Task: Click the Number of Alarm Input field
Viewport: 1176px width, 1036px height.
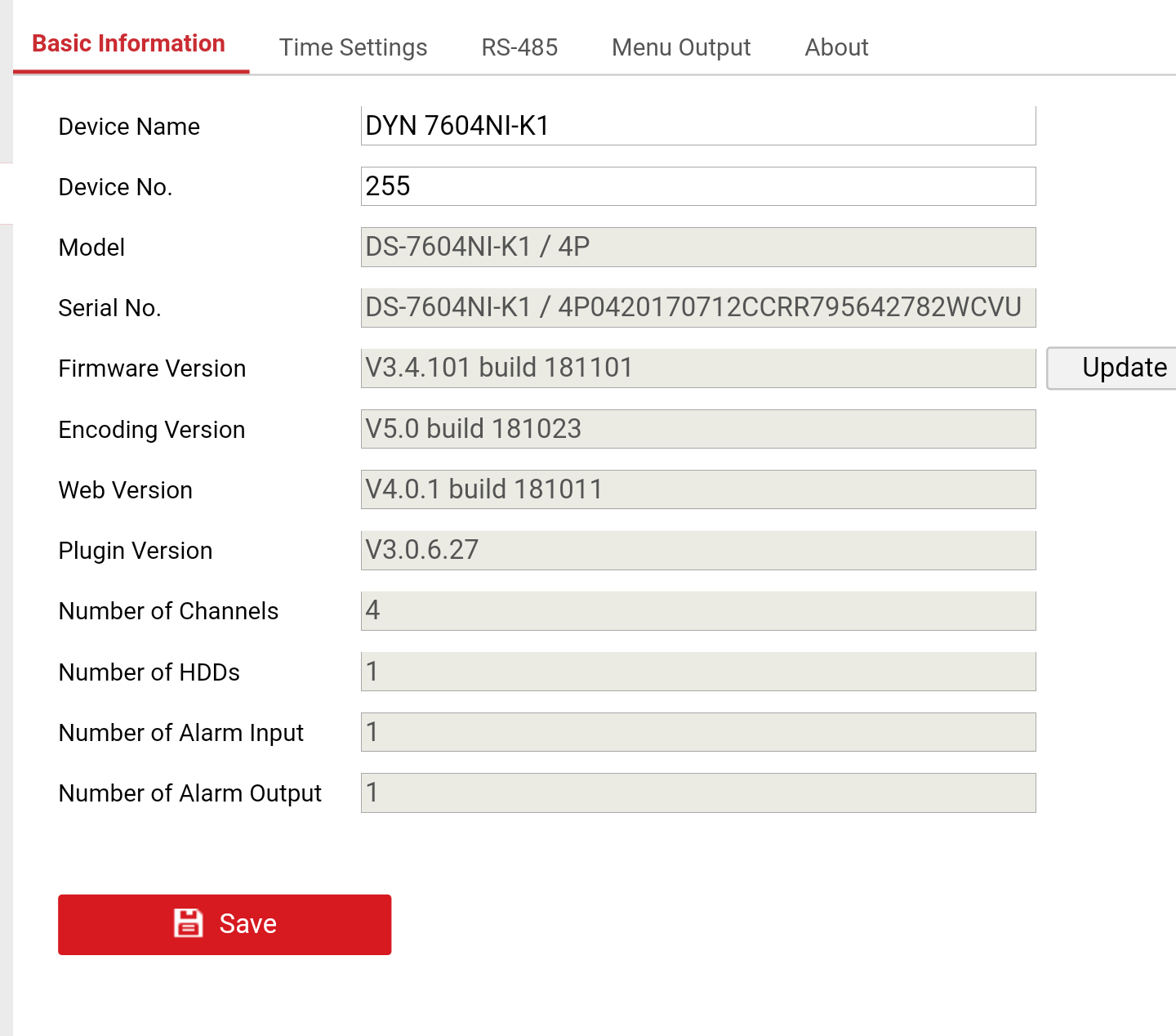Action: tap(697, 732)
